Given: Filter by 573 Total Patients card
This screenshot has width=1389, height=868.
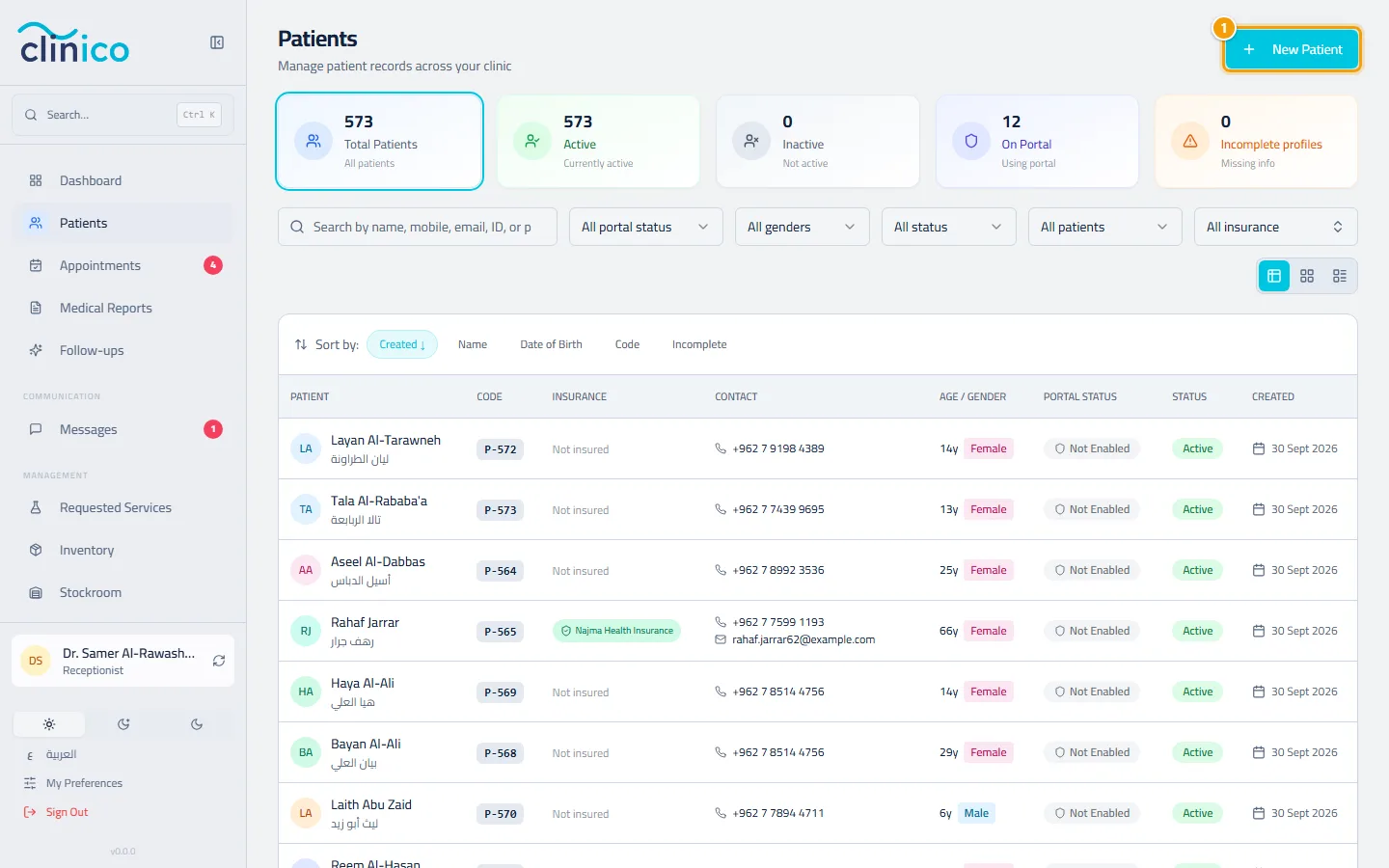Looking at the screenshot, I should tap(380, 141).
